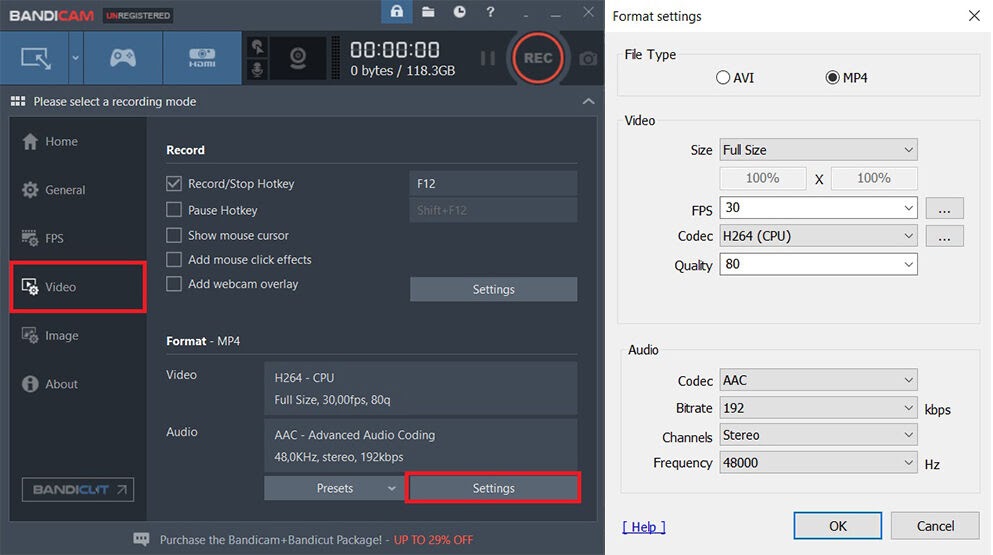The image size is (993, 555).
Task: Click the AAC - Advanced Audio Coding summary
Action: [421, 445]
